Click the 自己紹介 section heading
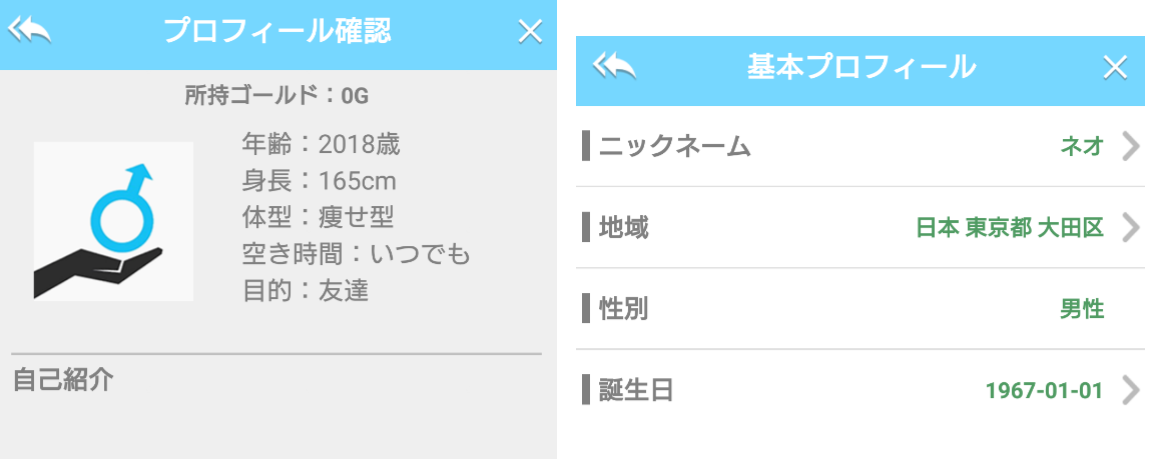The width and height of the screenshot is (1150, 459). coord(63,380)
